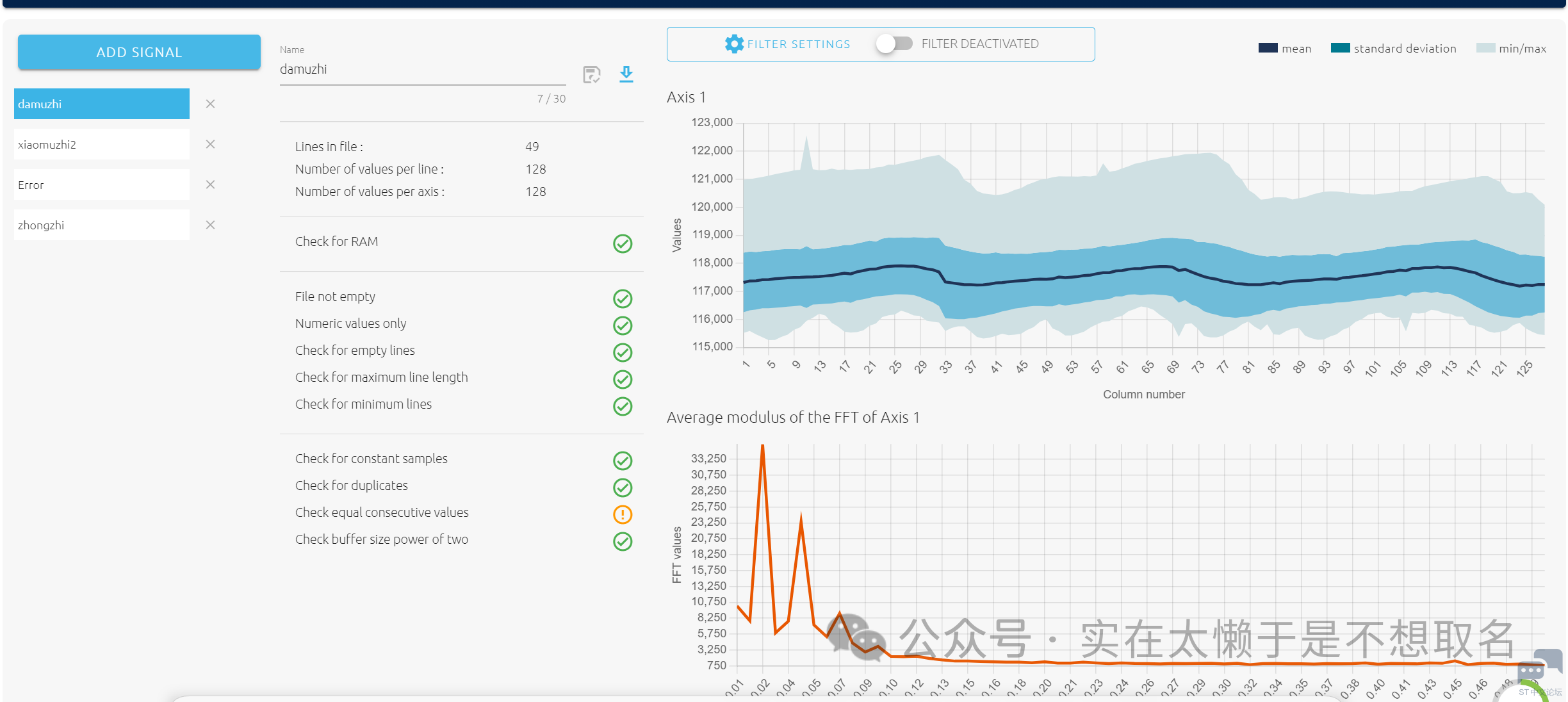1568x702 pixels.
Task: Click the 'Check buffer size power of two' text
Action: pos(382,539)
